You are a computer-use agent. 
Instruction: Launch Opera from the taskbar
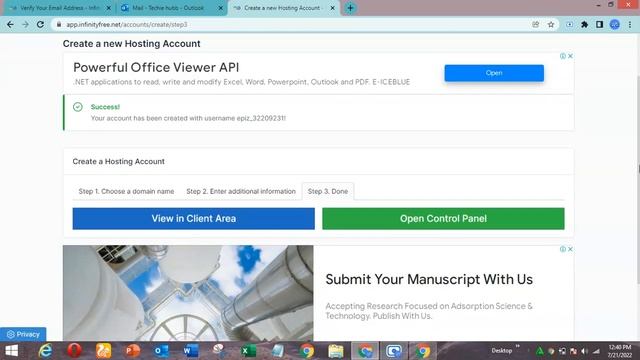(x=74, y=351)
